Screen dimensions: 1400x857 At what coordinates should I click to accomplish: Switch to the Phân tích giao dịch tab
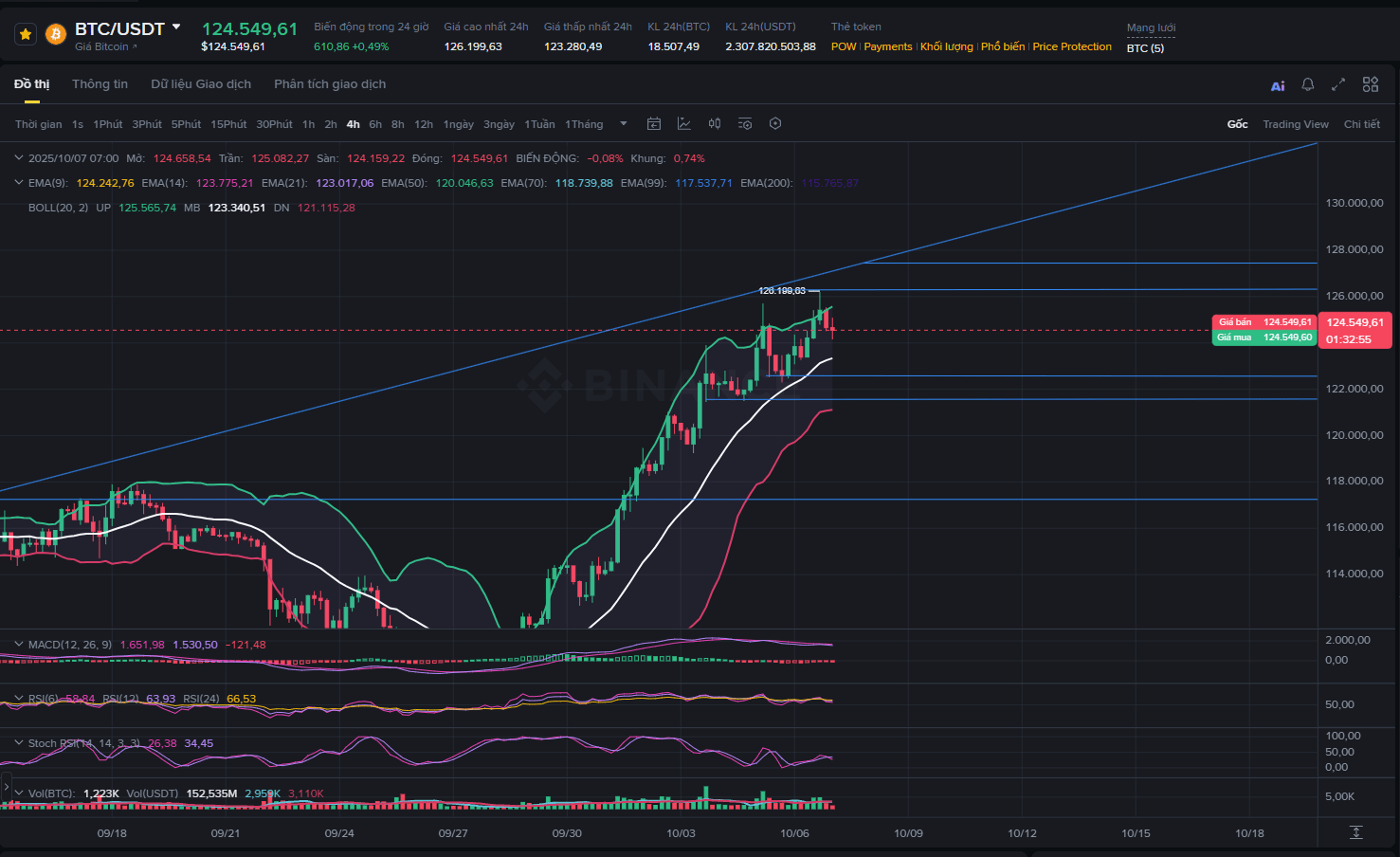coord(330,84)
